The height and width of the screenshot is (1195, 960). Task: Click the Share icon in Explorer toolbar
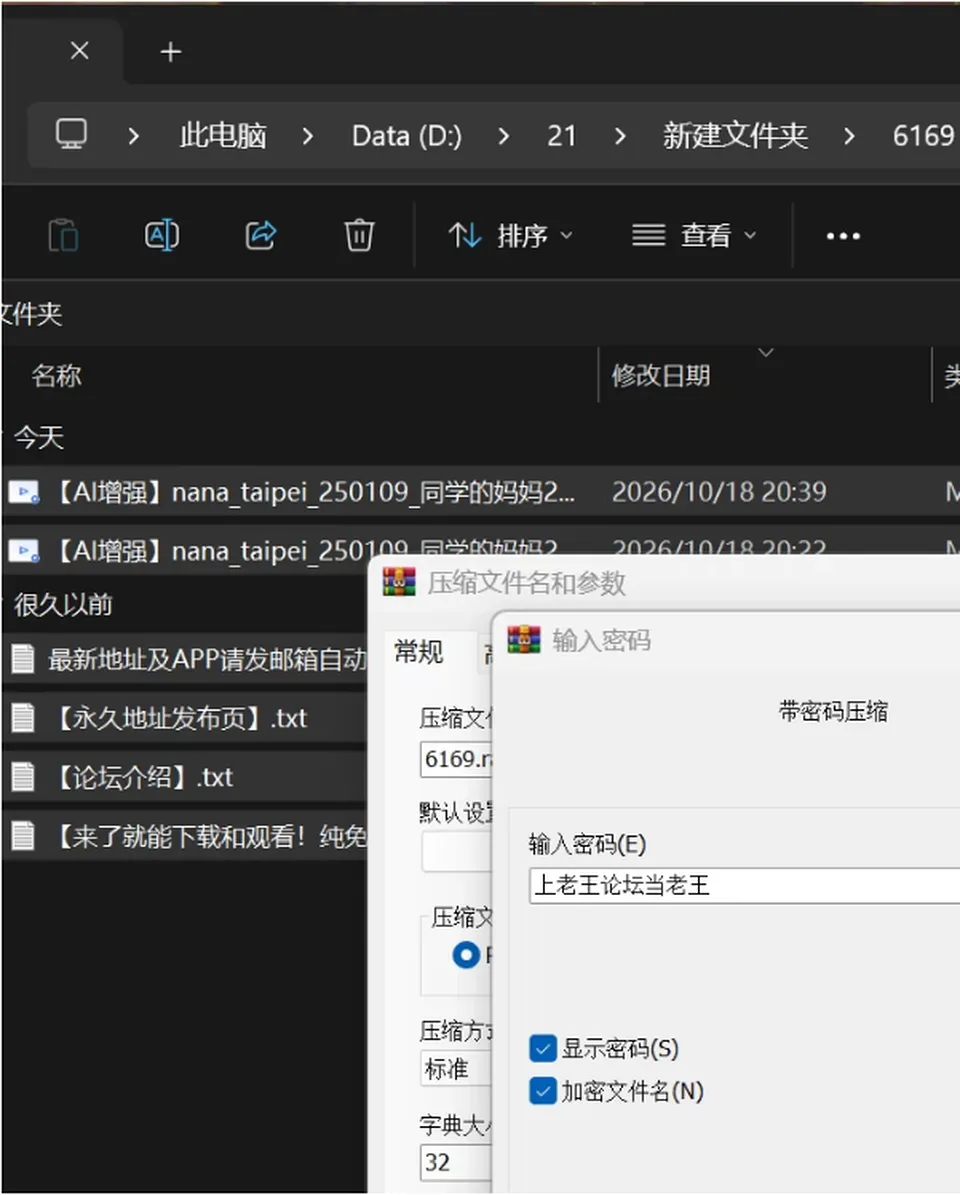(261, 235)
